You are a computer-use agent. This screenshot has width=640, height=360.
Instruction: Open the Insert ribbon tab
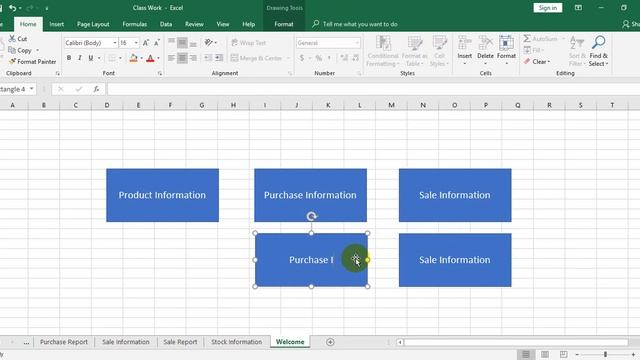pyautogui.click(x=56, y=24)
